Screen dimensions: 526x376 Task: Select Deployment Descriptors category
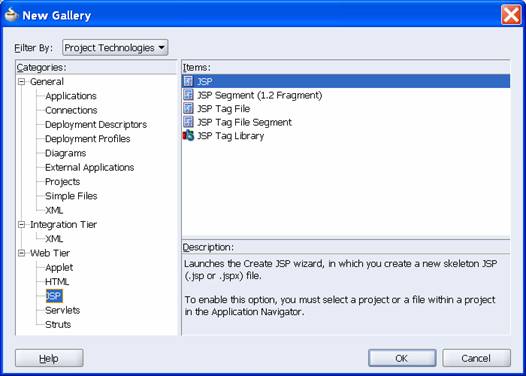[x=96, y=124]
